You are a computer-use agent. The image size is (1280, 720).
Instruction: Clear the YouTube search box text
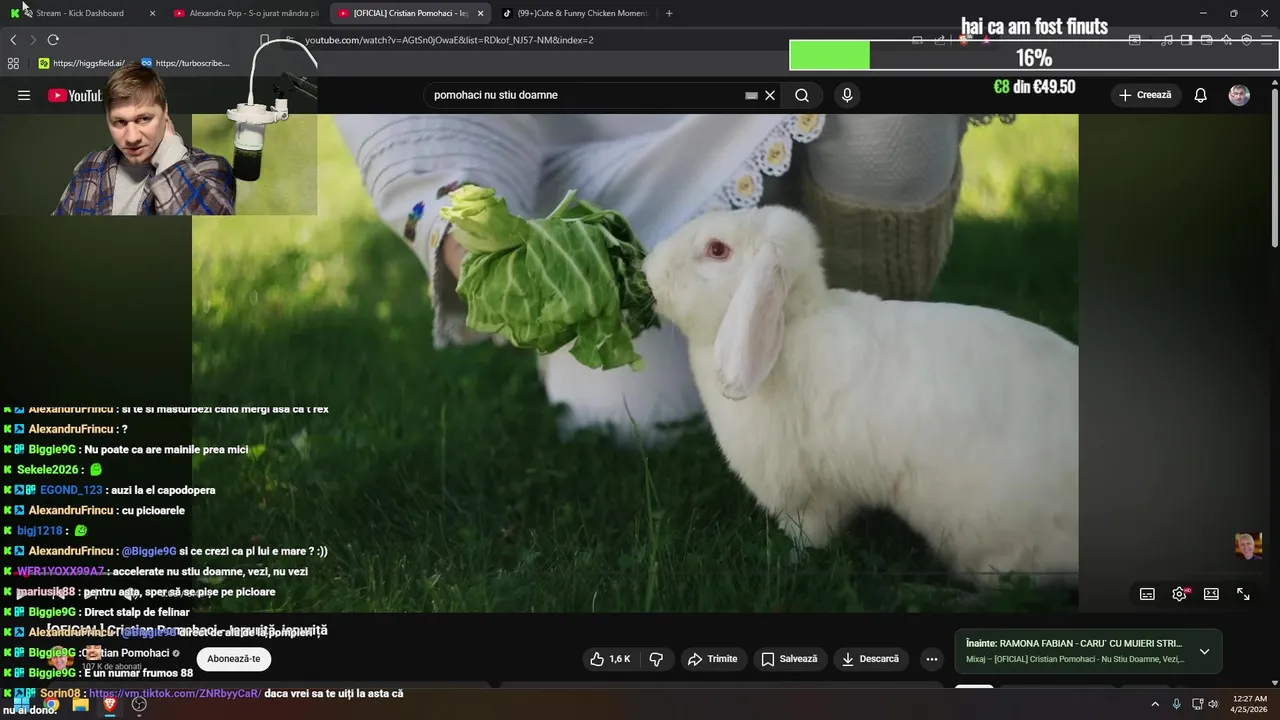(770, 95)
